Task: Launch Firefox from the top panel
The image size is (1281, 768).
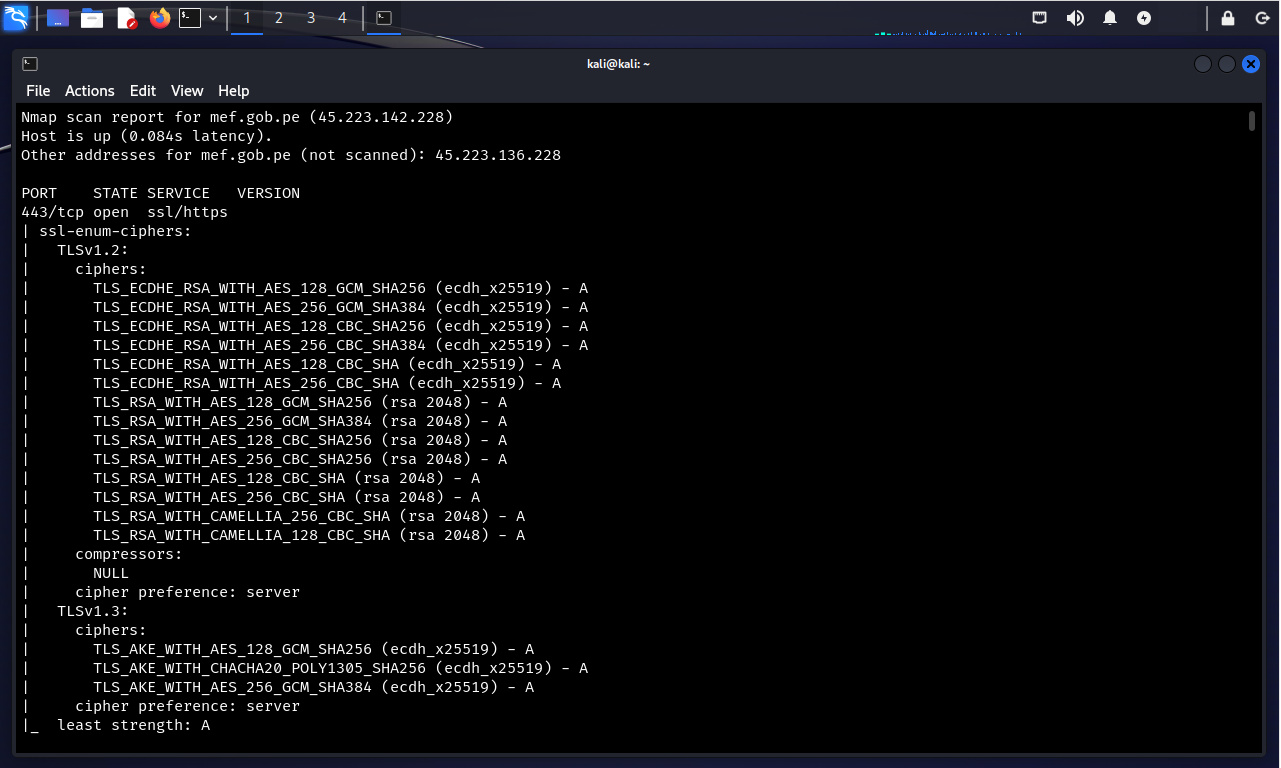Action: pyautogui.click(x=160, y=18)
